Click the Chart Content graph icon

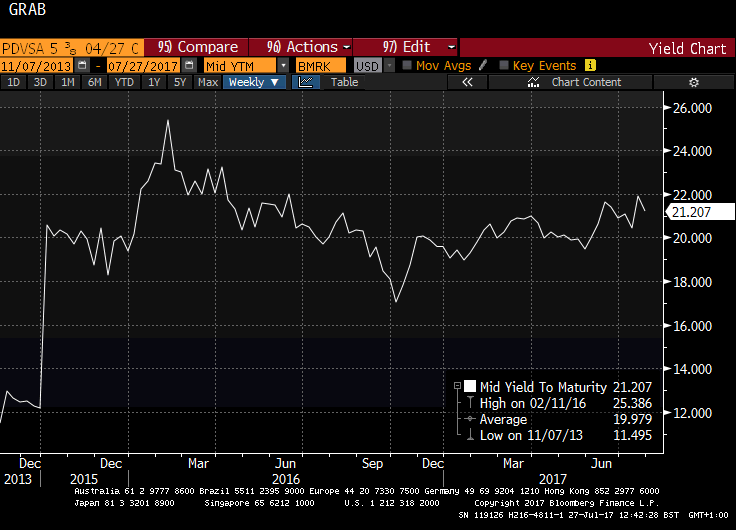coord(533,82)
